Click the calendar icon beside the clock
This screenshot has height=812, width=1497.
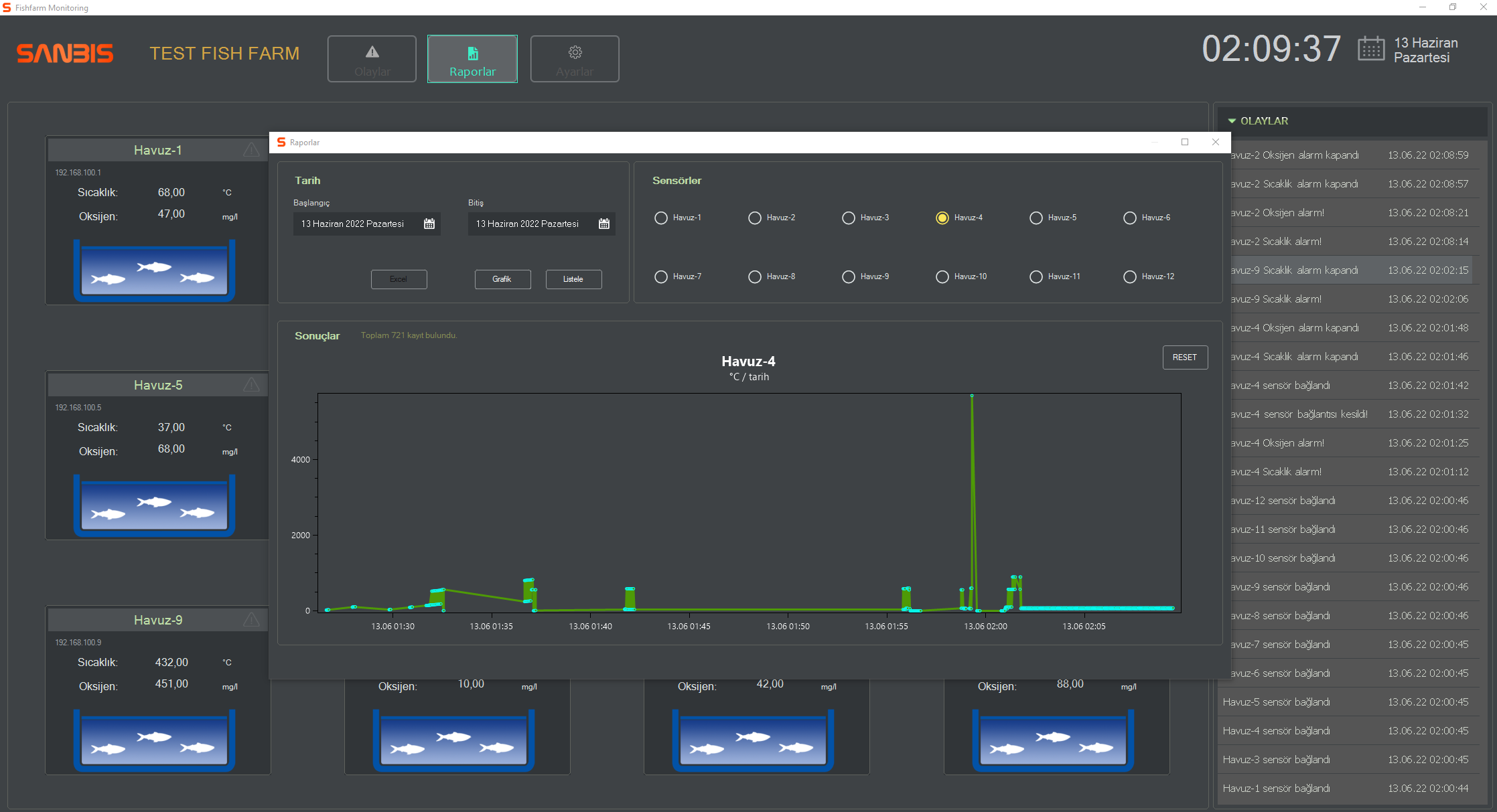coord(1371,49)
